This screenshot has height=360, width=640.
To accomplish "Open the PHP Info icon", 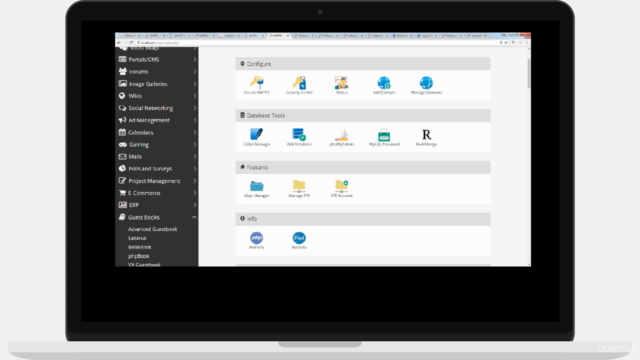I will pos(257,238).
